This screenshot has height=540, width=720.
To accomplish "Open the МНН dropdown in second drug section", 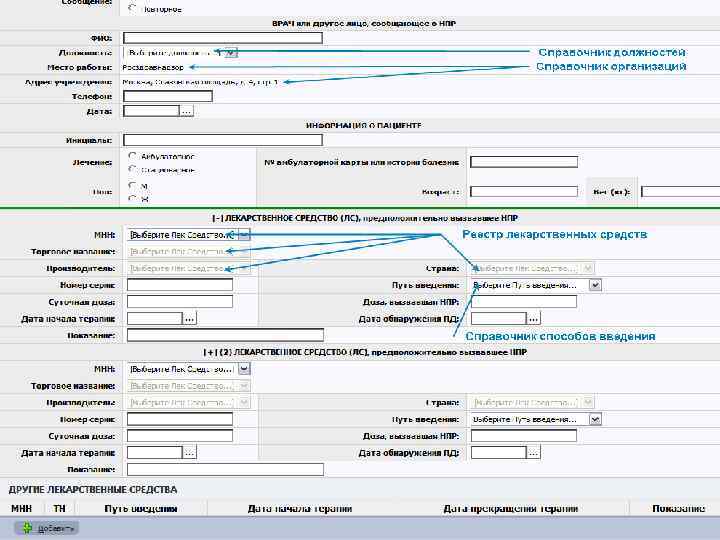I will coord(244,369).
